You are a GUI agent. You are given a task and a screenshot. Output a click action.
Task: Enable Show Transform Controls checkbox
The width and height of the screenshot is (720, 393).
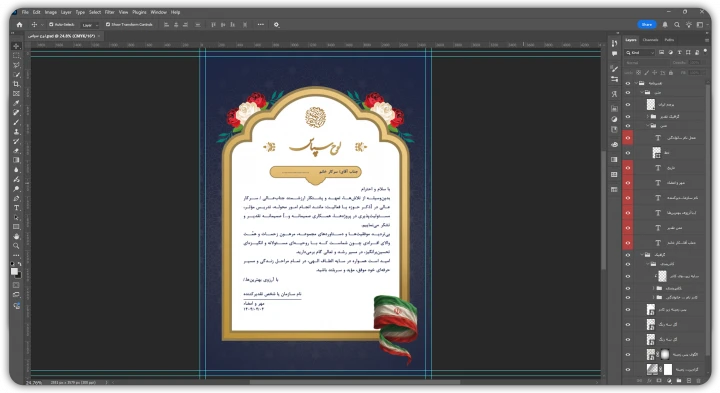tap(108, 24)
